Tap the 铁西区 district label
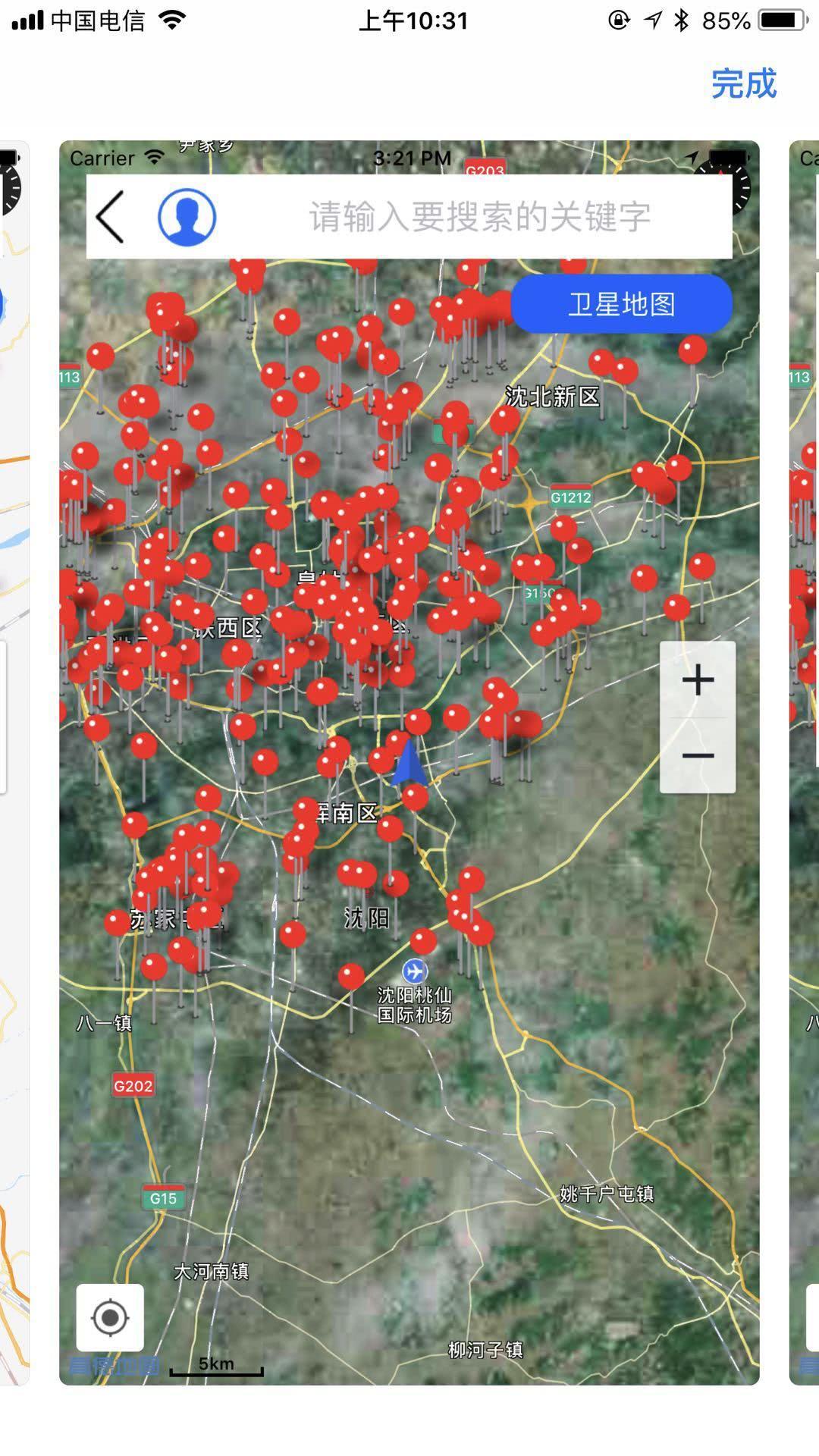Viewport: 819px width, 1456px height. (228, 628)
